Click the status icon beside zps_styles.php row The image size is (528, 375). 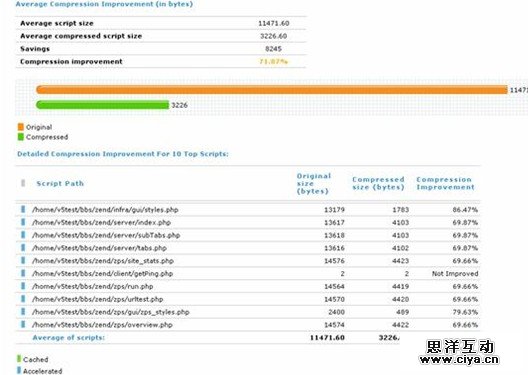[x=23, y=312]
